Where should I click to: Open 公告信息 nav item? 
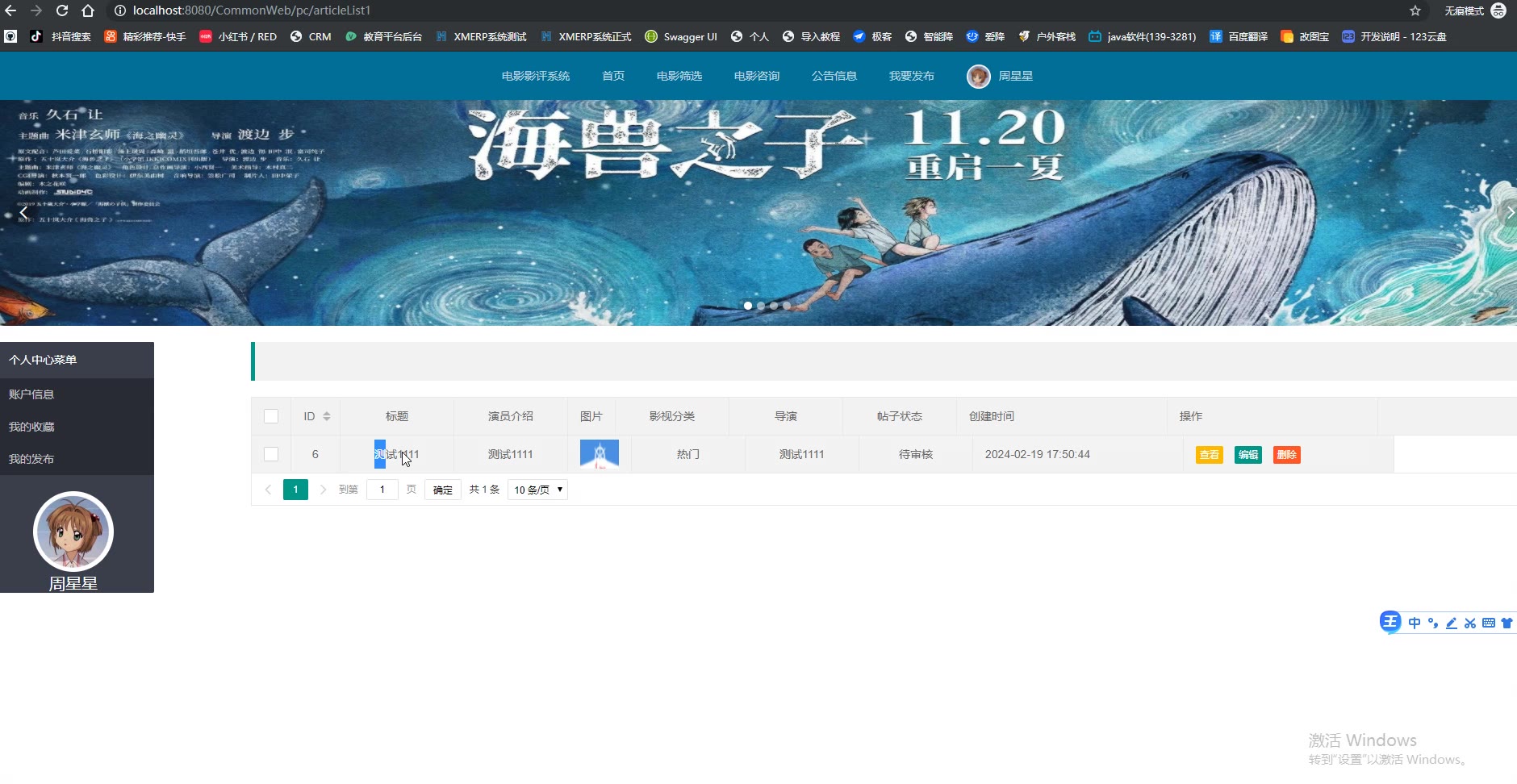coord(834,76)
